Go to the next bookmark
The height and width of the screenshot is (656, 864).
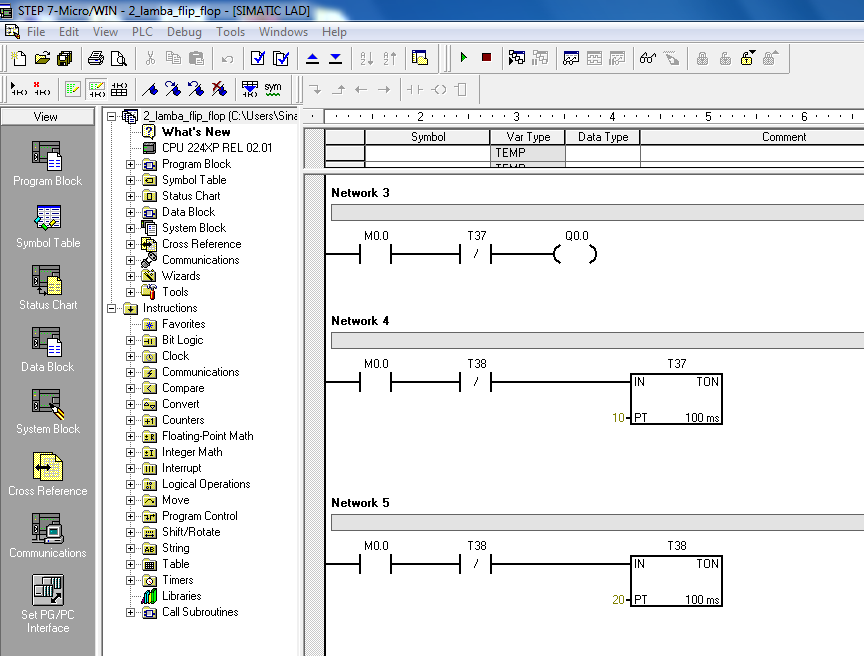[173, 89]
